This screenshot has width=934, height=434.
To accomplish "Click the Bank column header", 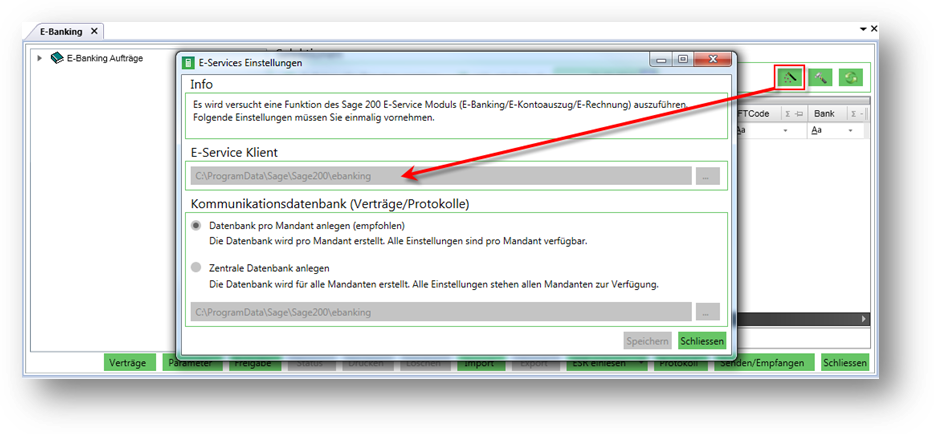I will [824, 114].
